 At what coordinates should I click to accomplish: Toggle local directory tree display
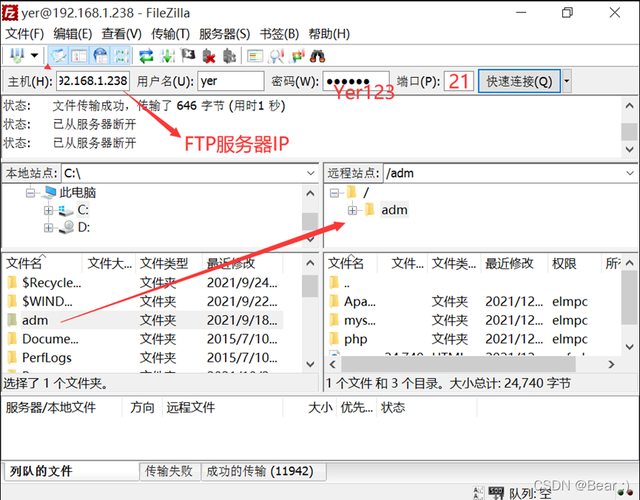click(79, 56)
